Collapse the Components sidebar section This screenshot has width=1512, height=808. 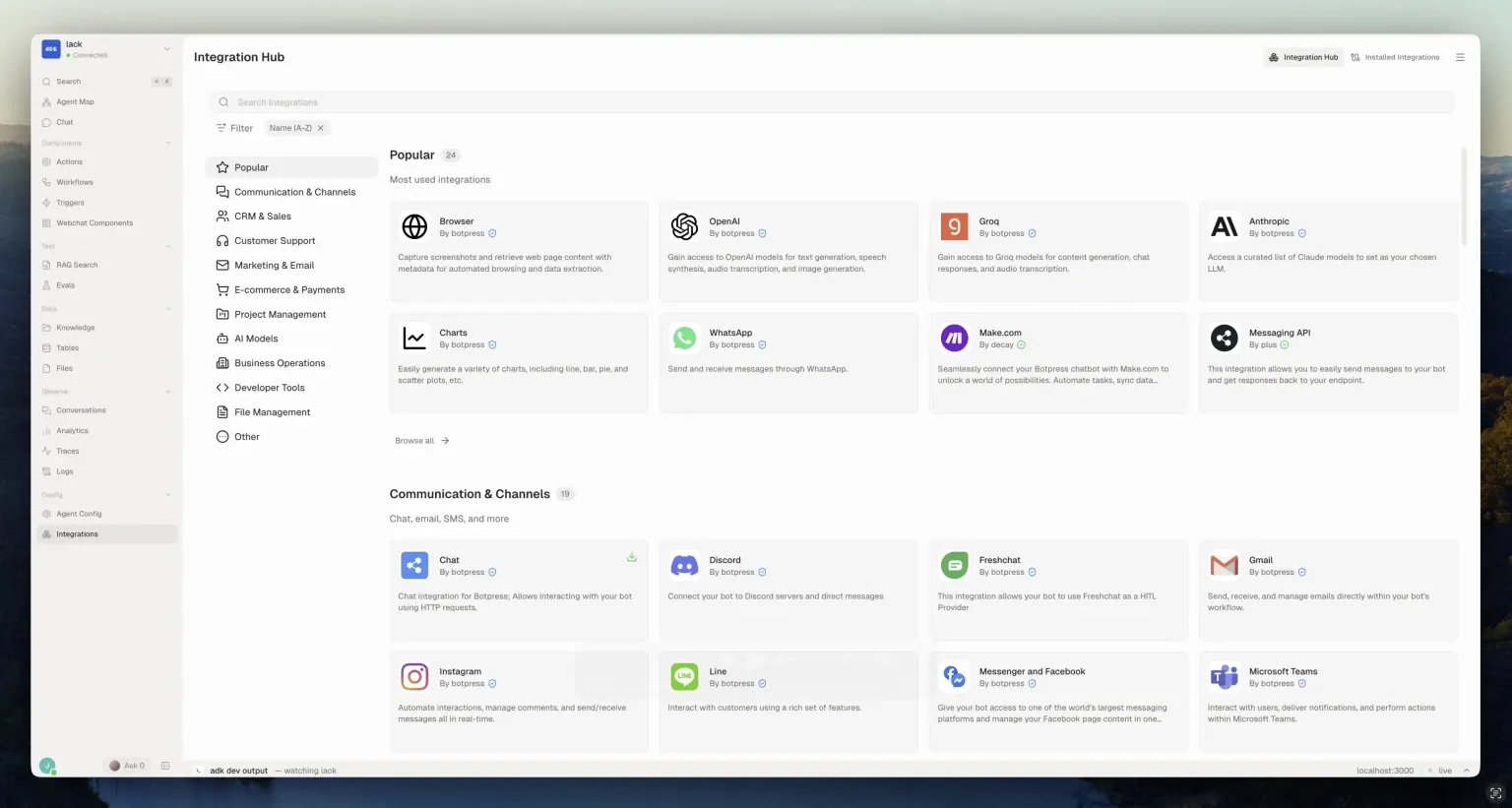168,144
